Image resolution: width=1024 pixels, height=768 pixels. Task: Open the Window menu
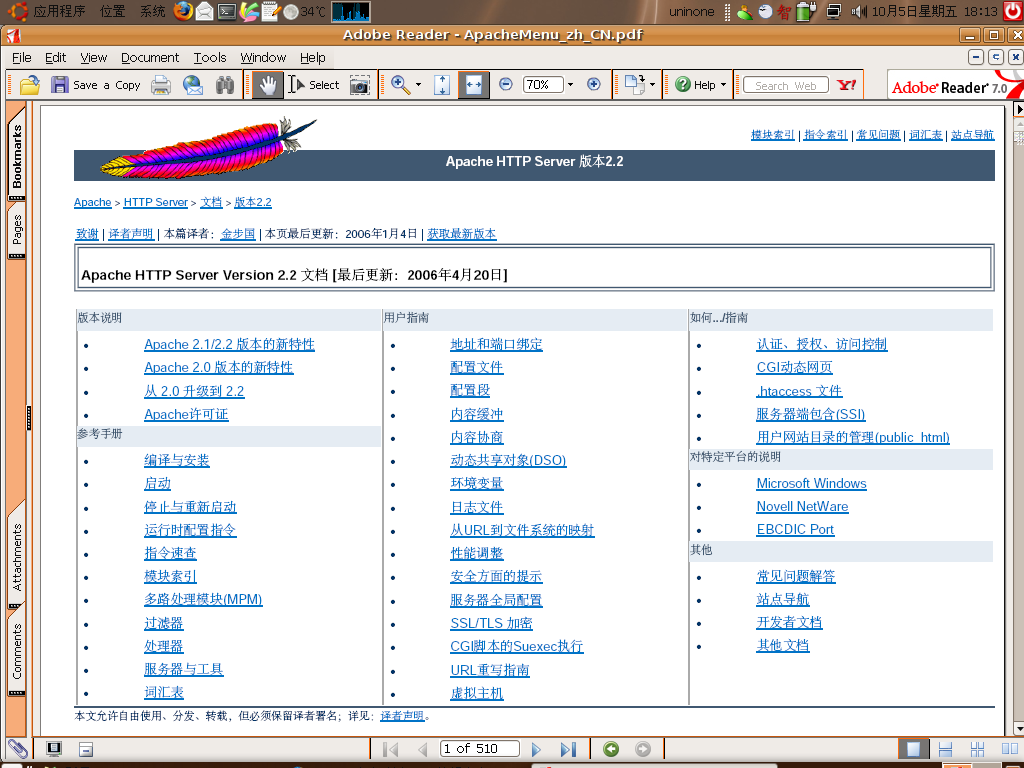click(263, 57)
